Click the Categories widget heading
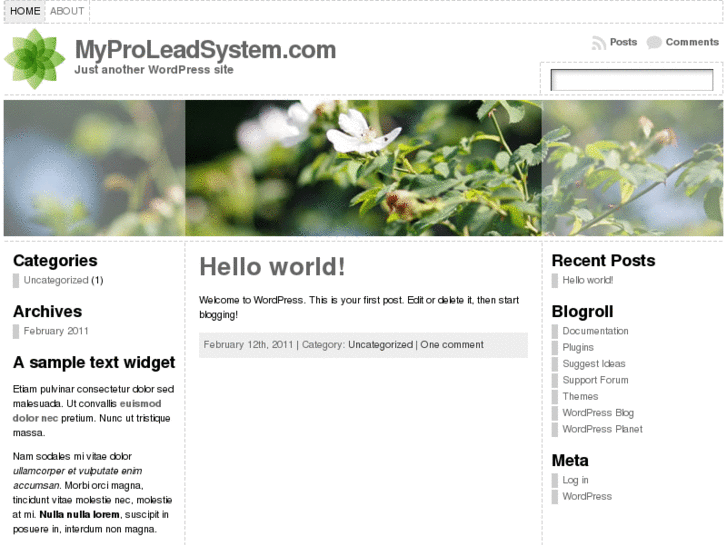This screenshot has width=727, height=545. coord(55,261)
